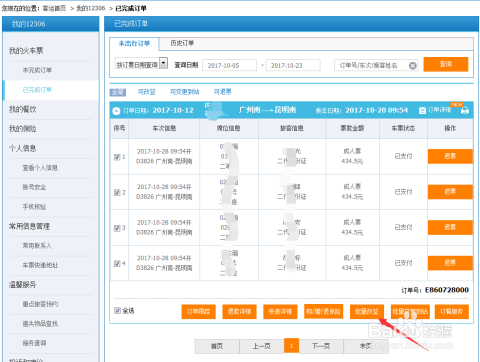This screenshot has width=480, height=362.
Task: Click 退票 button for ticket row 3
Action: tap(450, 227)
